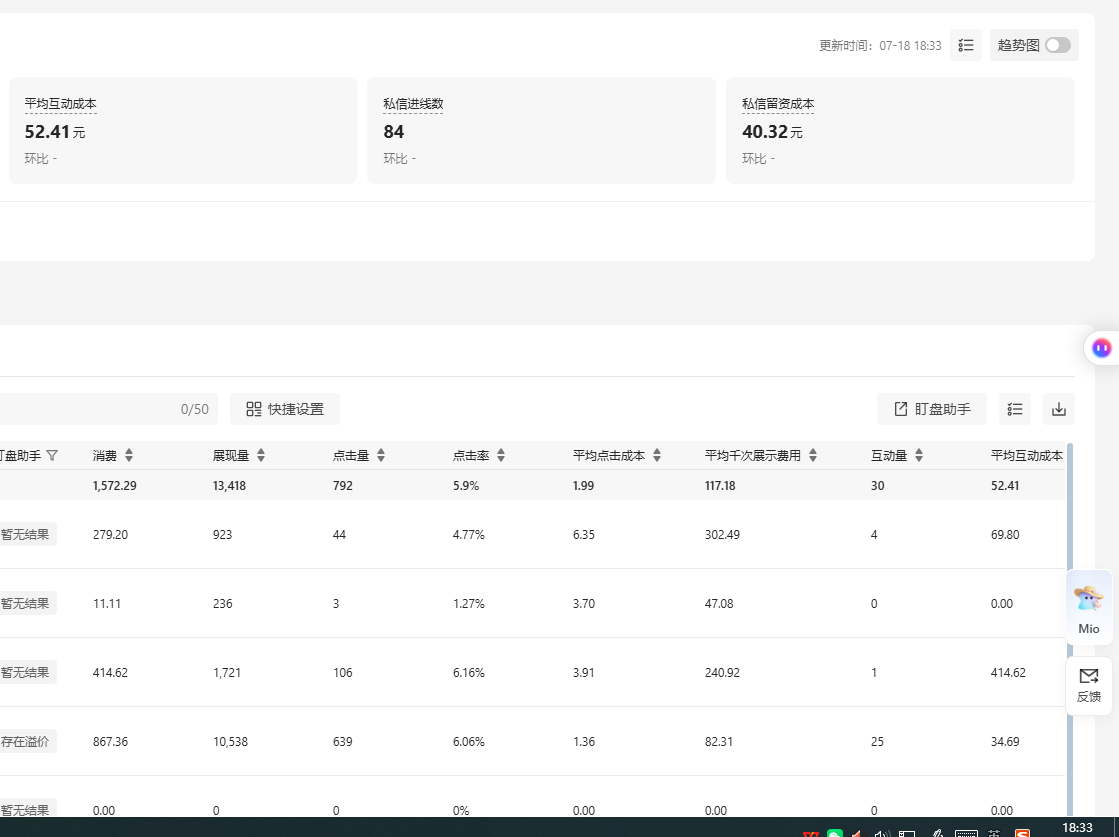Toggle the 趋势图 trend chart switch
Screen dimensions: 1119x837
1058,45
